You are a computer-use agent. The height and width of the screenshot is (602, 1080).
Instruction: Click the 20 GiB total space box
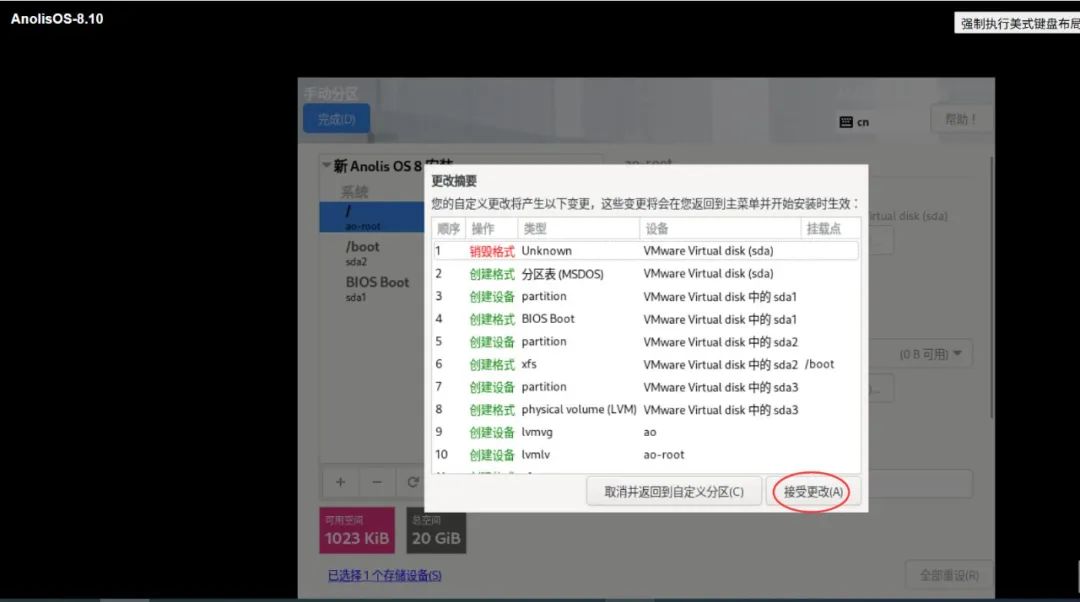coord(436,530)
